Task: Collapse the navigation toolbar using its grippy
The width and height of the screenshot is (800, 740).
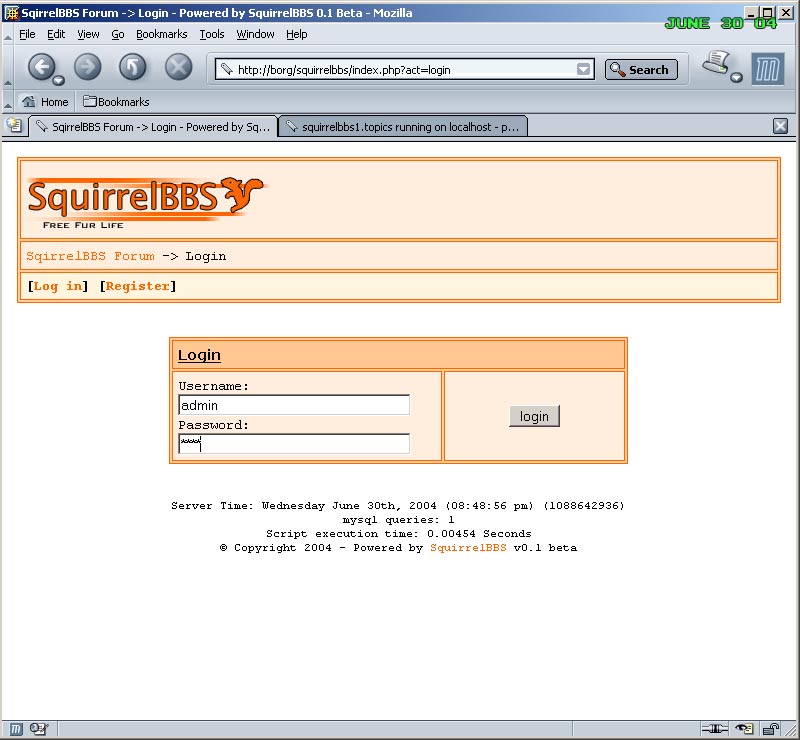Action: point(8,67)
